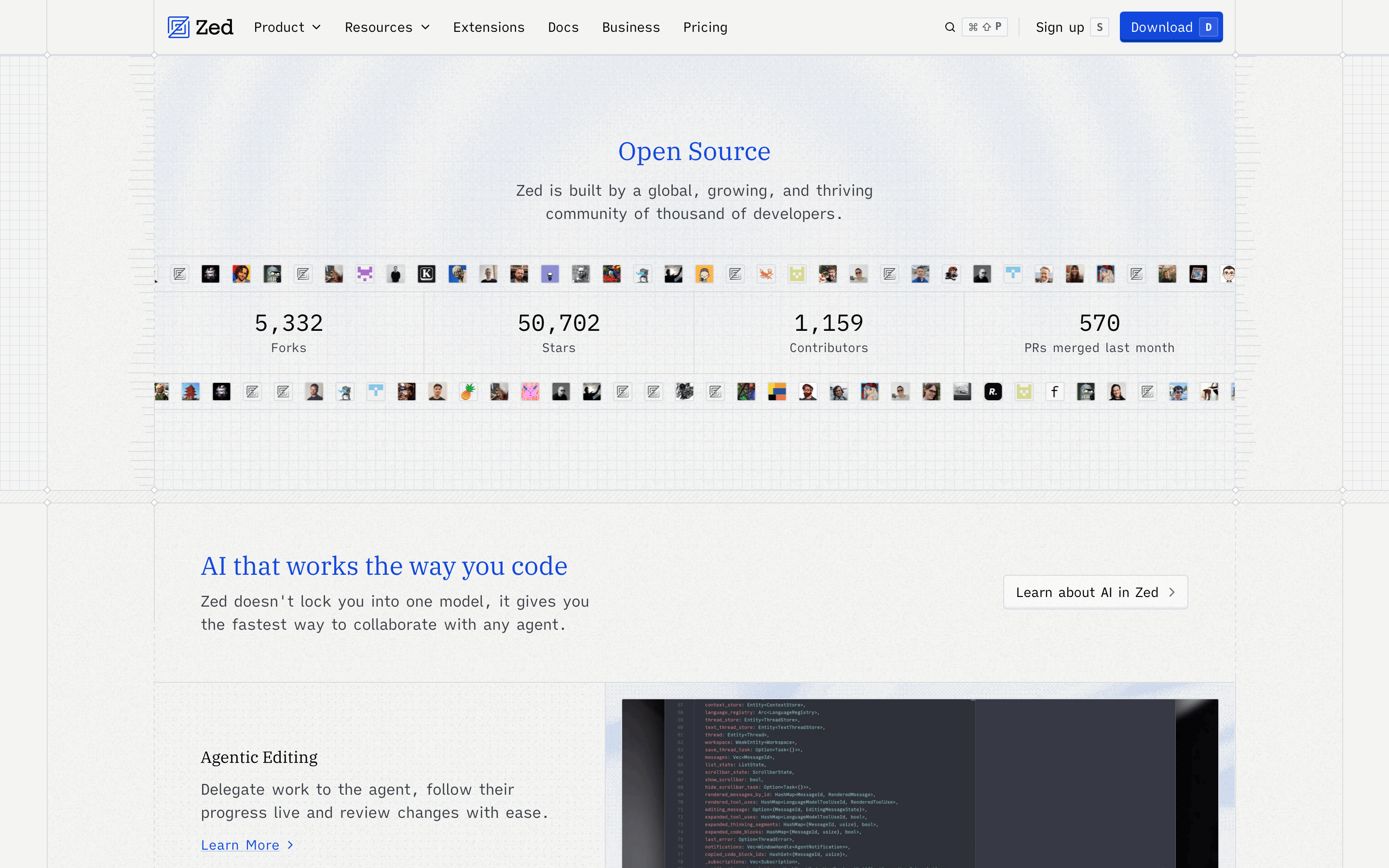Open the Business nav link
Viewport: 1389px width, 868px height.
631,27
